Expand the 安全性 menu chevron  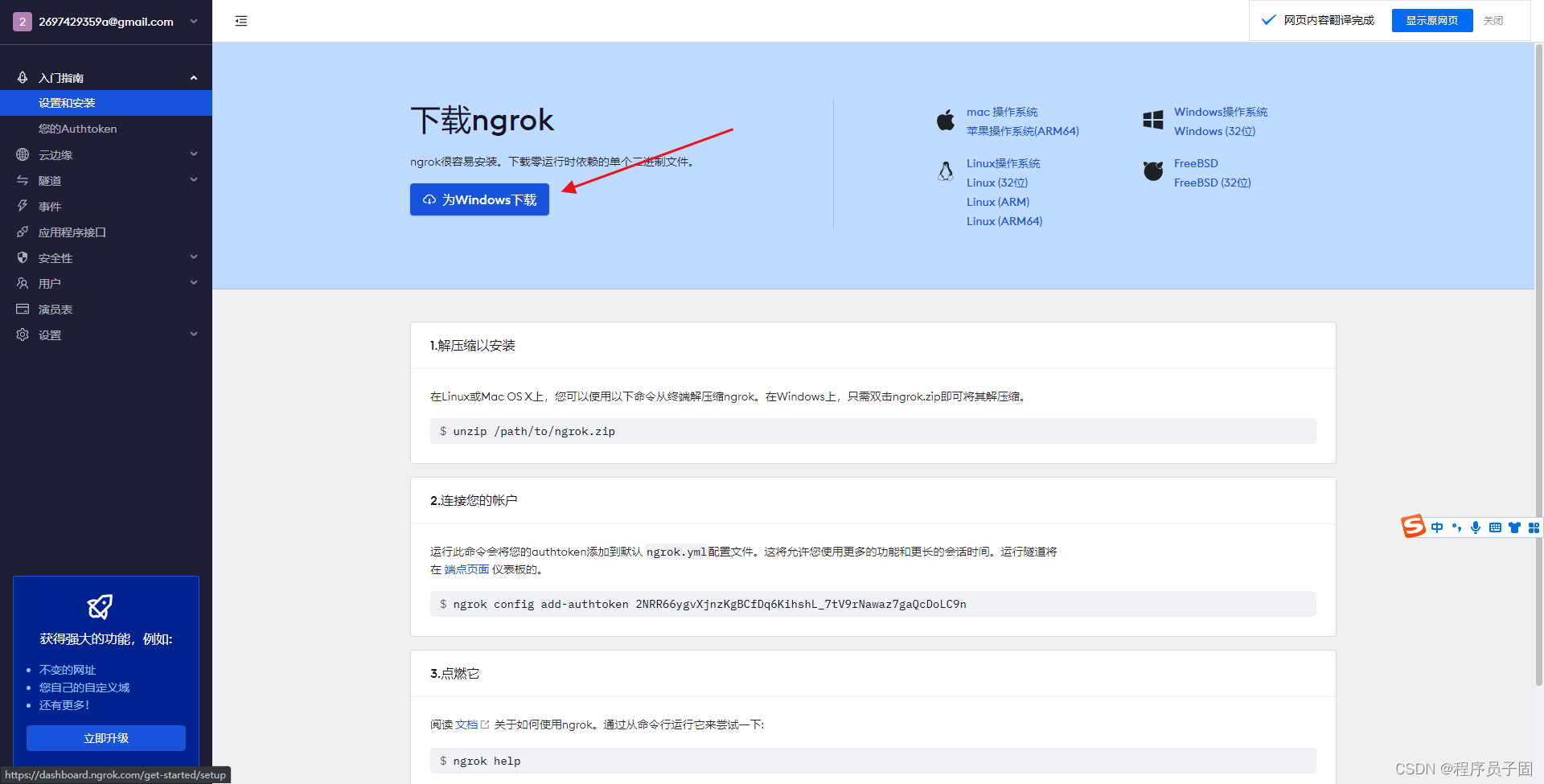pos(194,257)
